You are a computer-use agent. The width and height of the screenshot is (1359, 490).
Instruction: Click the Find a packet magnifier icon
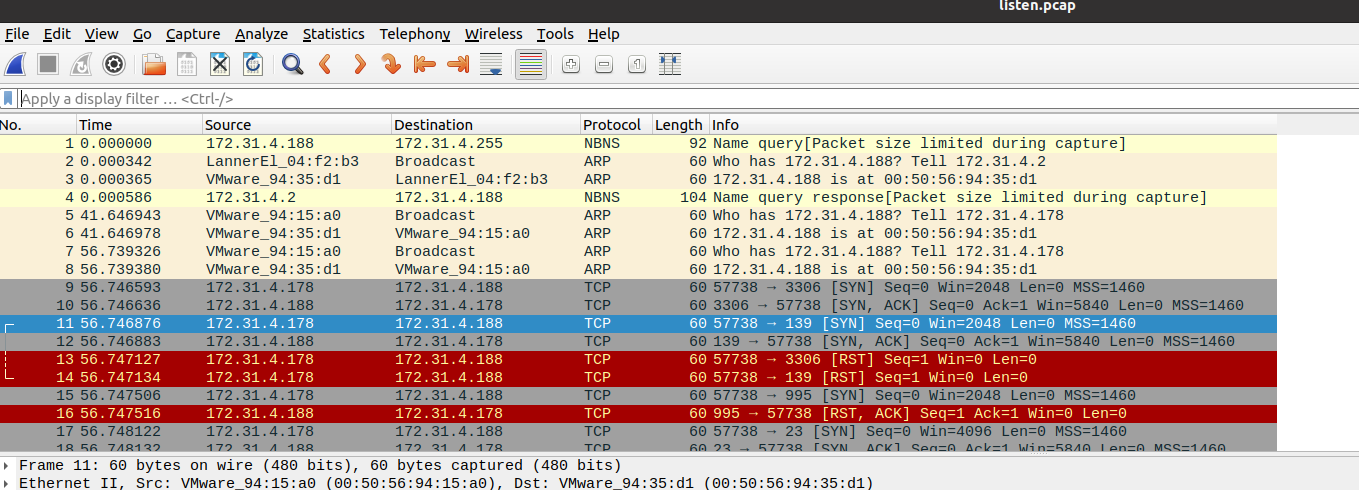point(292,65)
